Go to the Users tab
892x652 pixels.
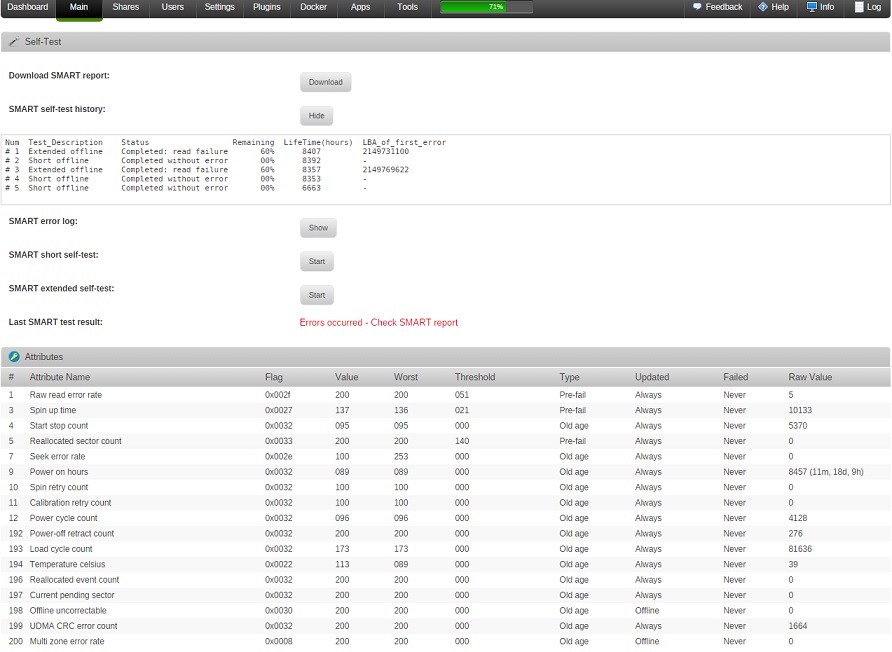(172, 7)
